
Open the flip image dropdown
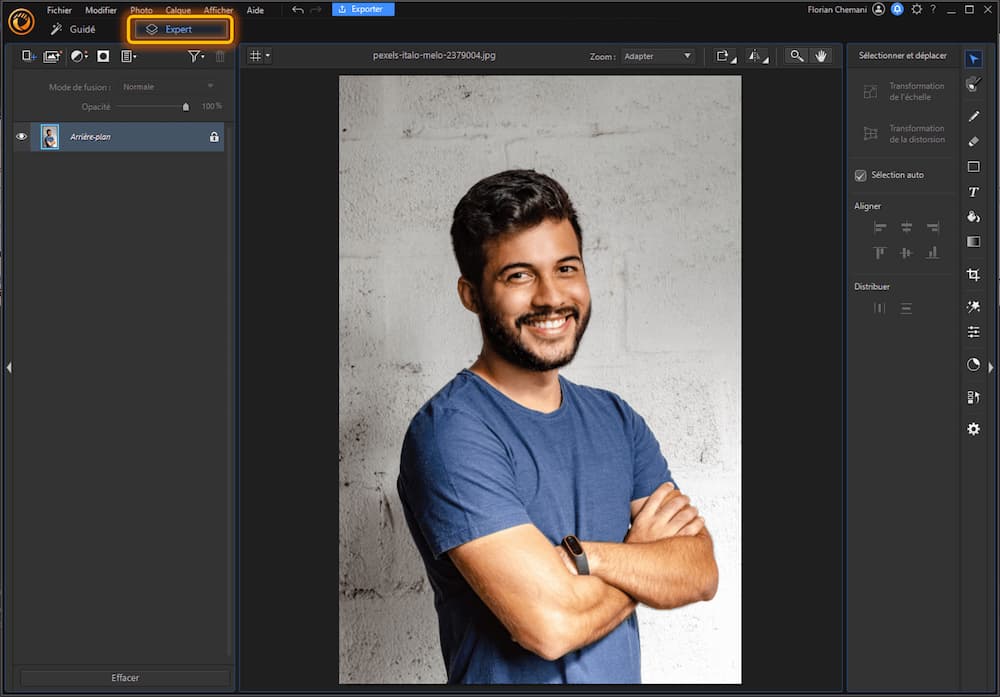click(x=758, y=56)
